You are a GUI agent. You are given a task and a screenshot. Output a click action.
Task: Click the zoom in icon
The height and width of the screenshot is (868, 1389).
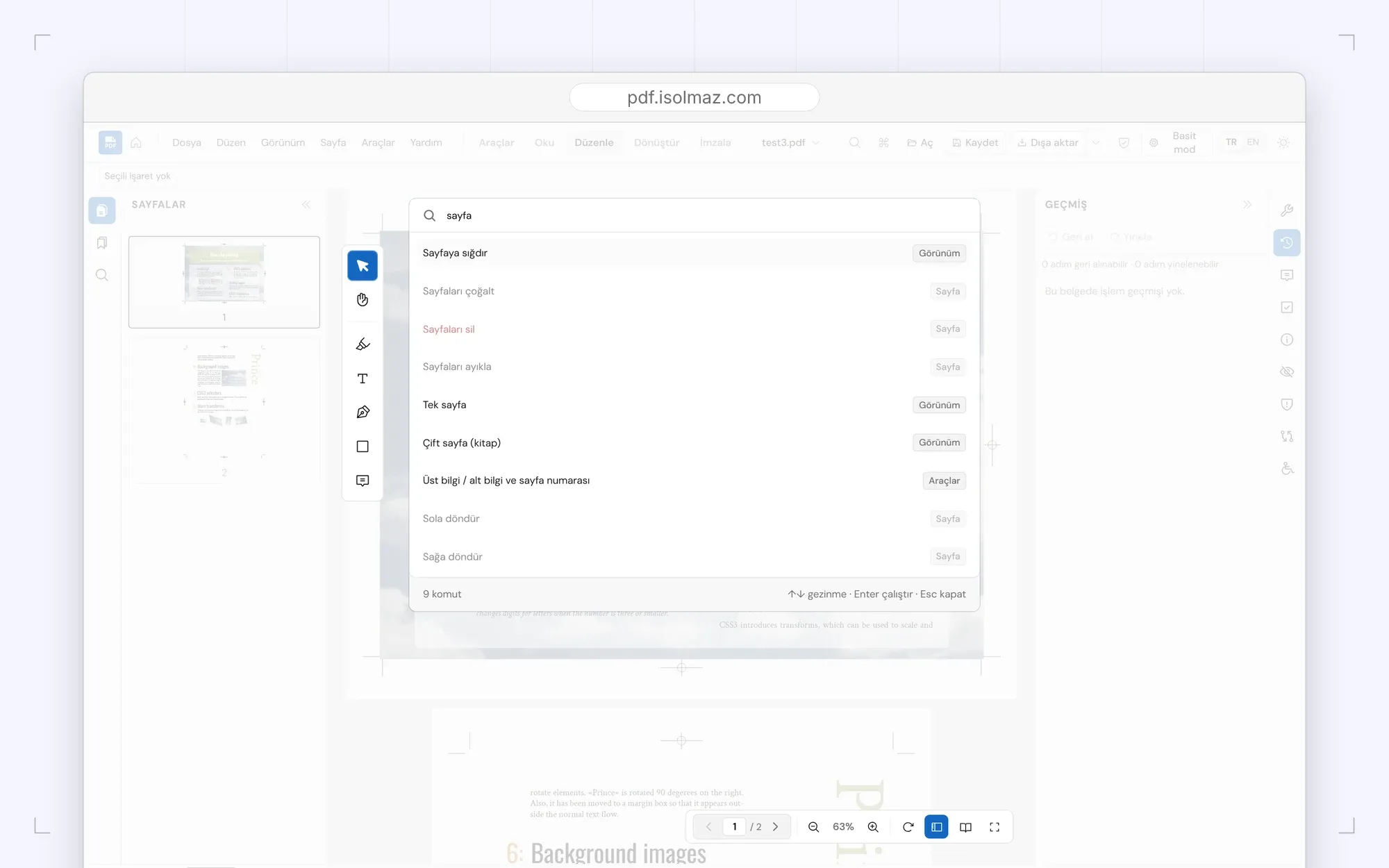click(x=873, y=827)
